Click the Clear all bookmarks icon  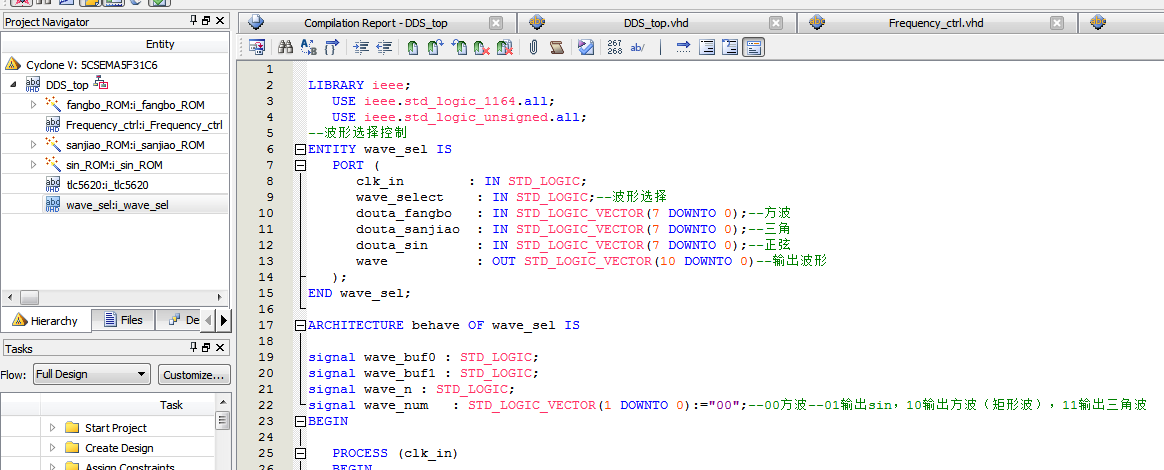pos(505,47)
